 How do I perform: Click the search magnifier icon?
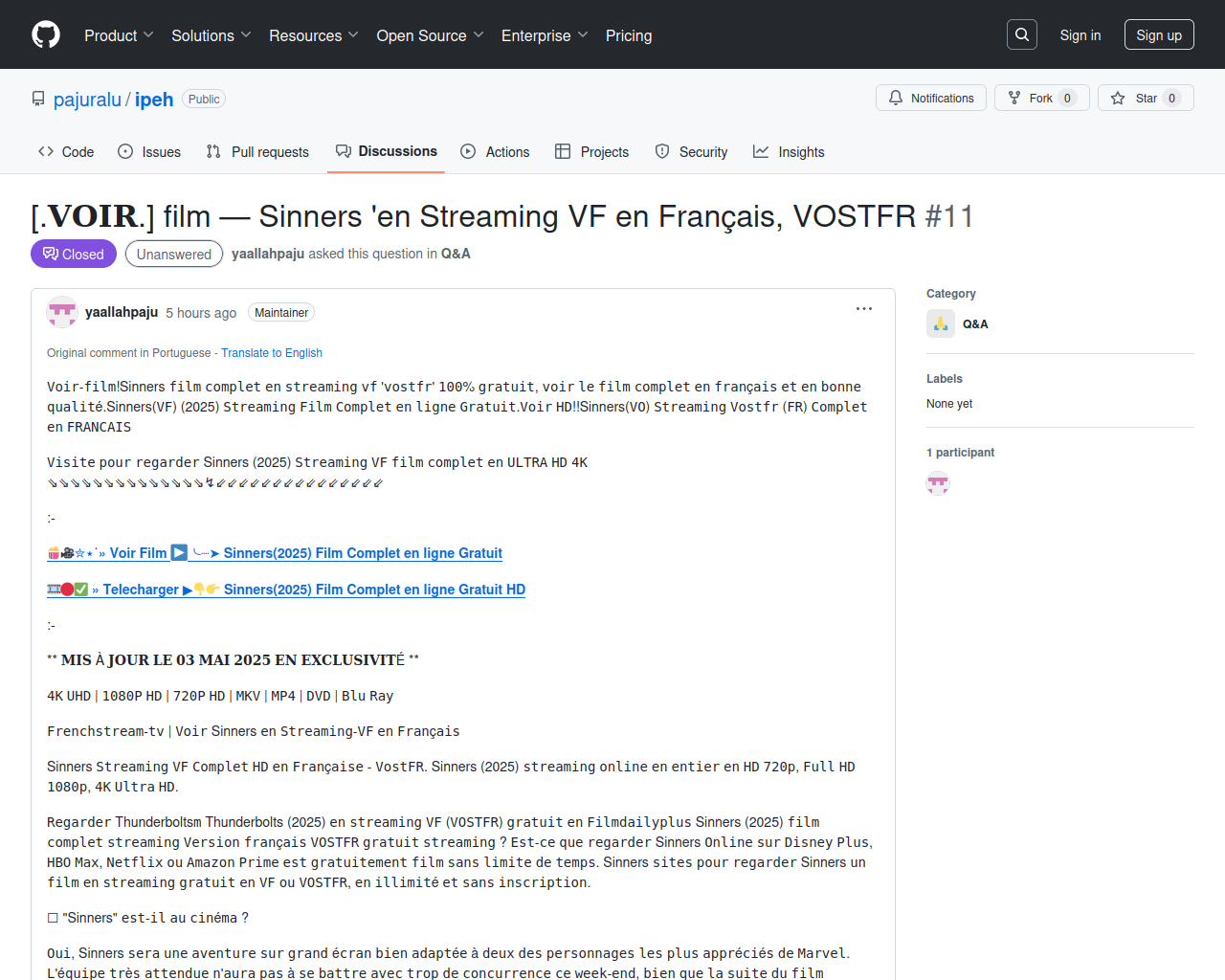coord(1022,34)
